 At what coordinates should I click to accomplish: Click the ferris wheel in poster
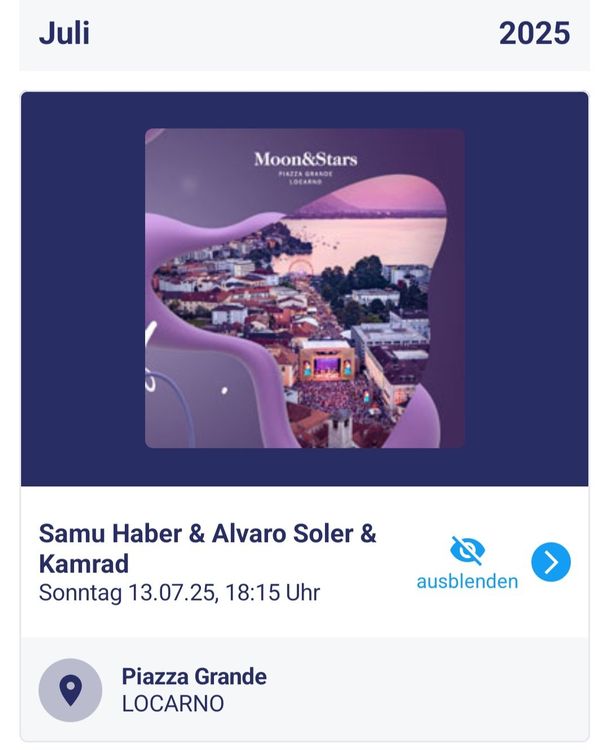click(300, 270)
